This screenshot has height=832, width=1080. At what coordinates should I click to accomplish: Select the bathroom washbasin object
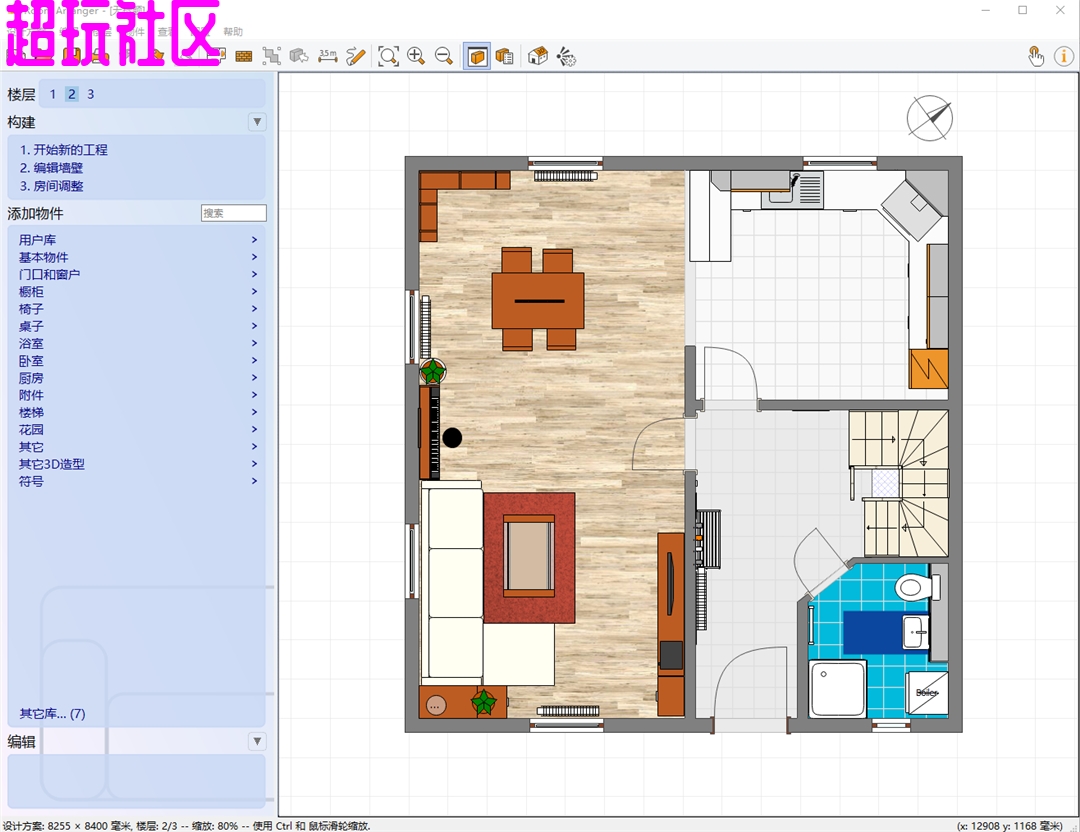point(915,632)
